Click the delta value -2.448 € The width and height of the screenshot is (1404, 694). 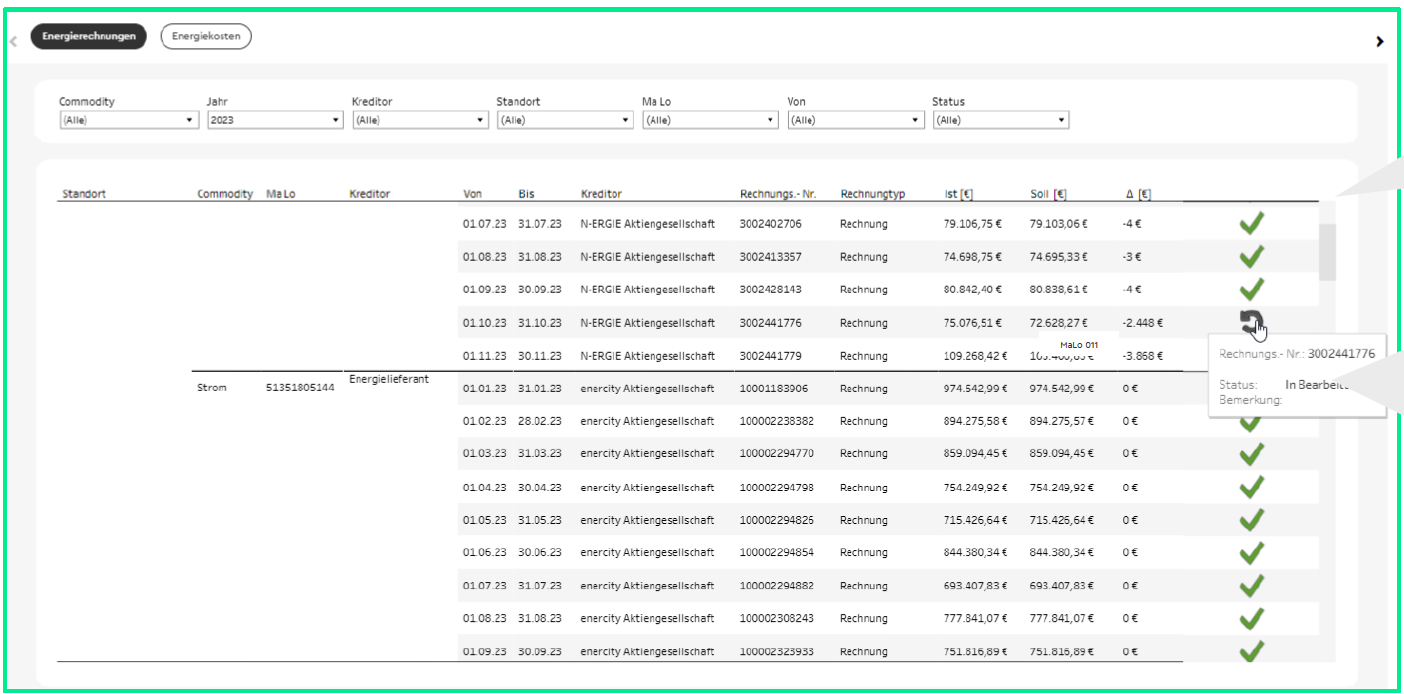point(1142,323)
